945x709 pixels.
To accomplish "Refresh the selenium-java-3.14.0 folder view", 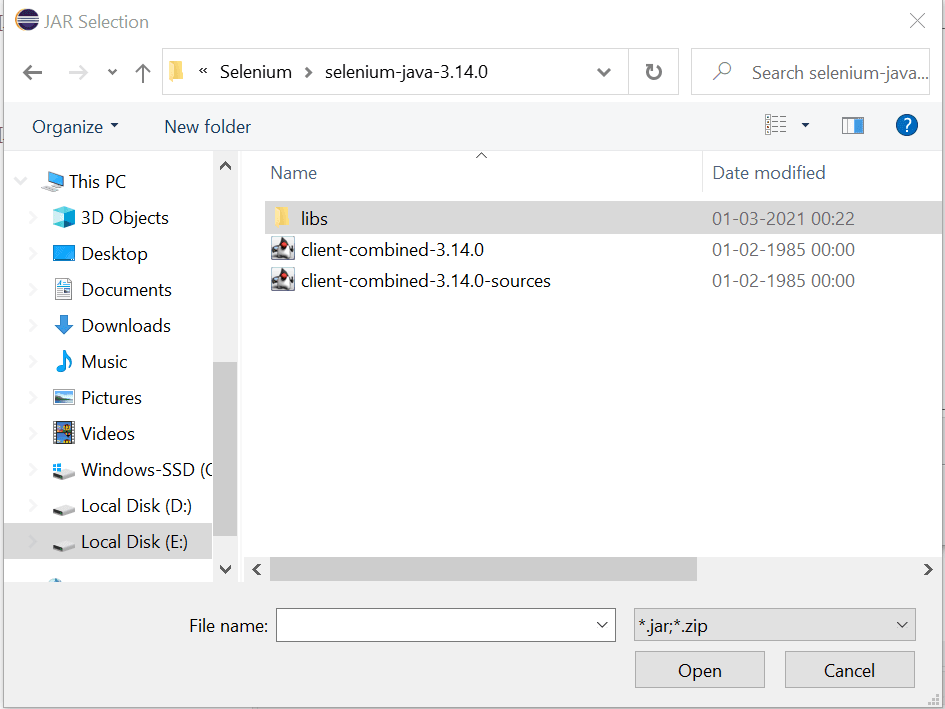I will click(654, 73).
